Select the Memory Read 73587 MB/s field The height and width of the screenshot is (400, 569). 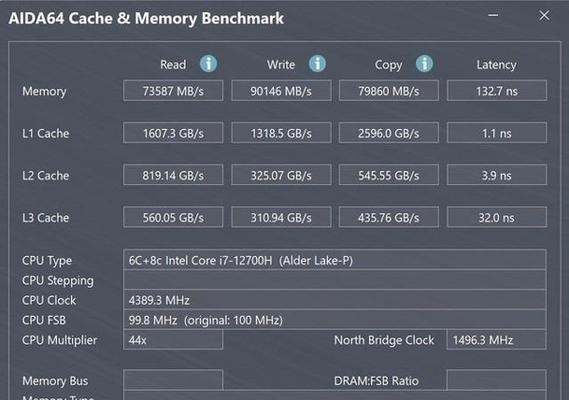[173, 91]
